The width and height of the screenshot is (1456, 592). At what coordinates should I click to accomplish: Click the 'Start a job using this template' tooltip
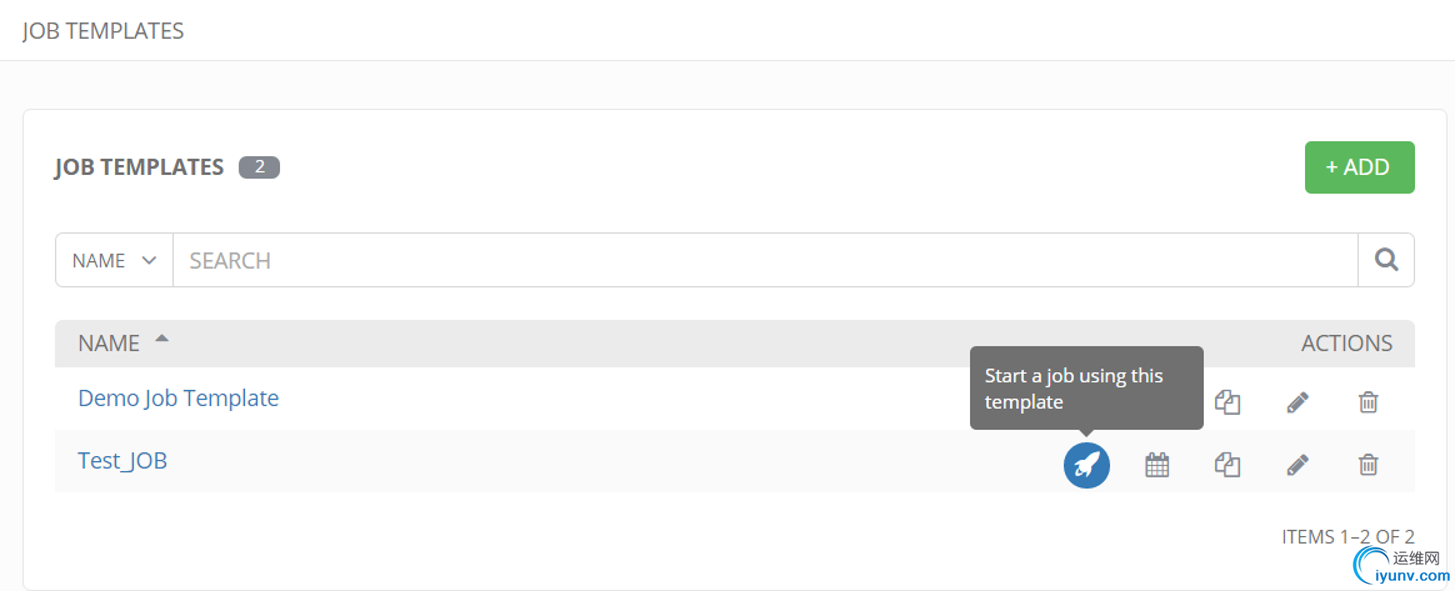[1086, 388]
